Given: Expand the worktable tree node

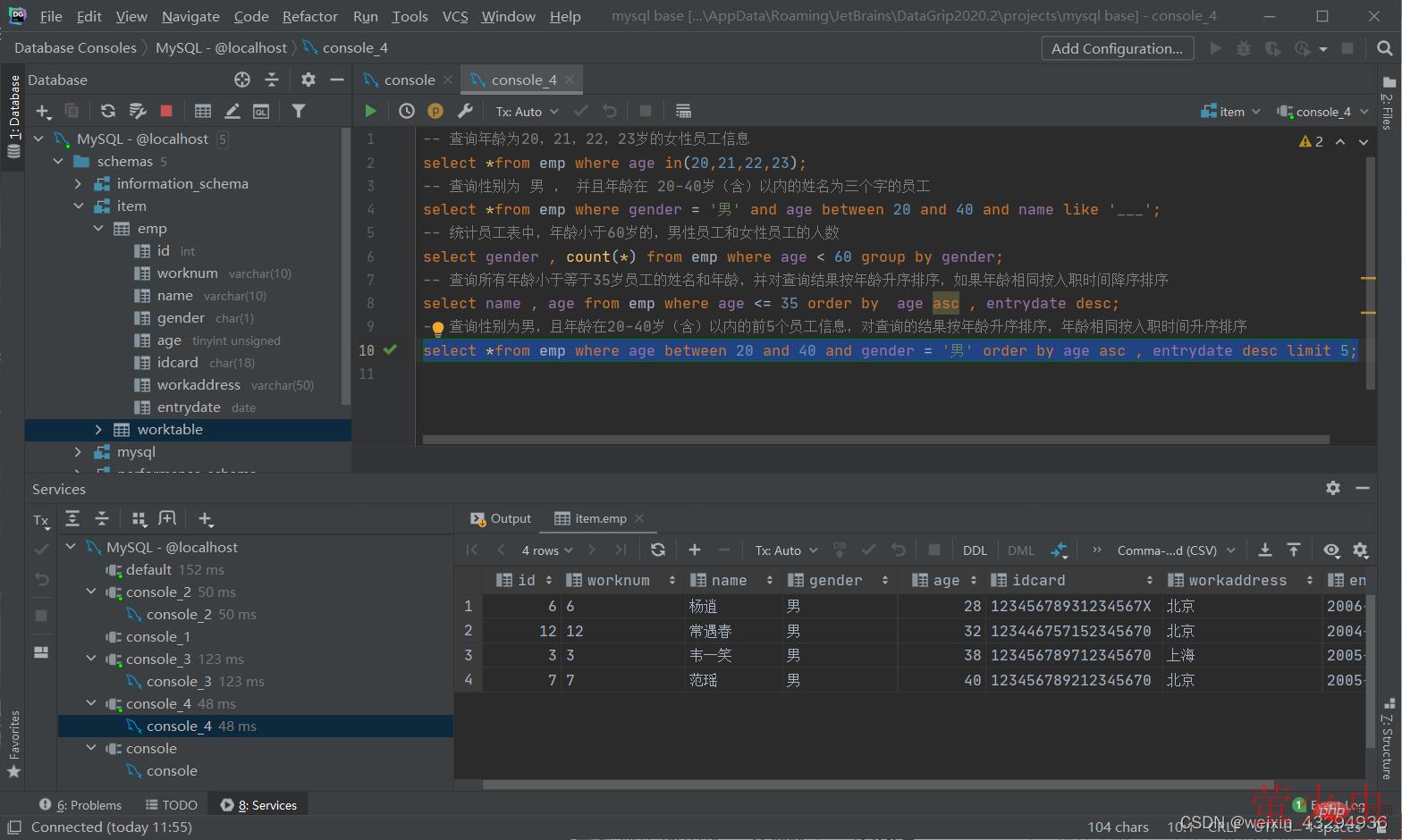Looking at the screenshot, I should pyautogui.click(x=98, y=430).
